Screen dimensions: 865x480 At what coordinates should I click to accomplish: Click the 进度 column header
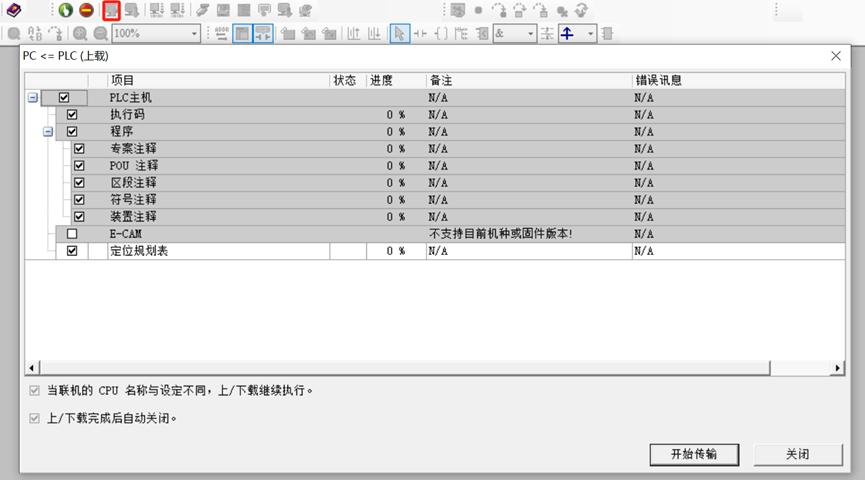[396, 81]
